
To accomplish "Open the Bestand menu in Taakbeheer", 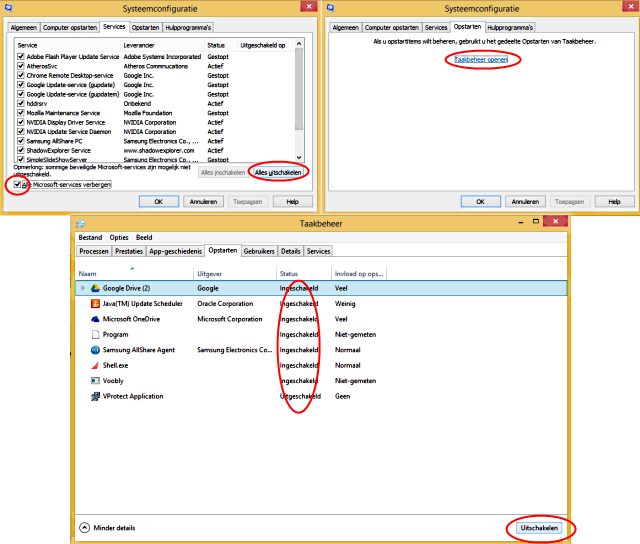I will click(x=90, y=238).
